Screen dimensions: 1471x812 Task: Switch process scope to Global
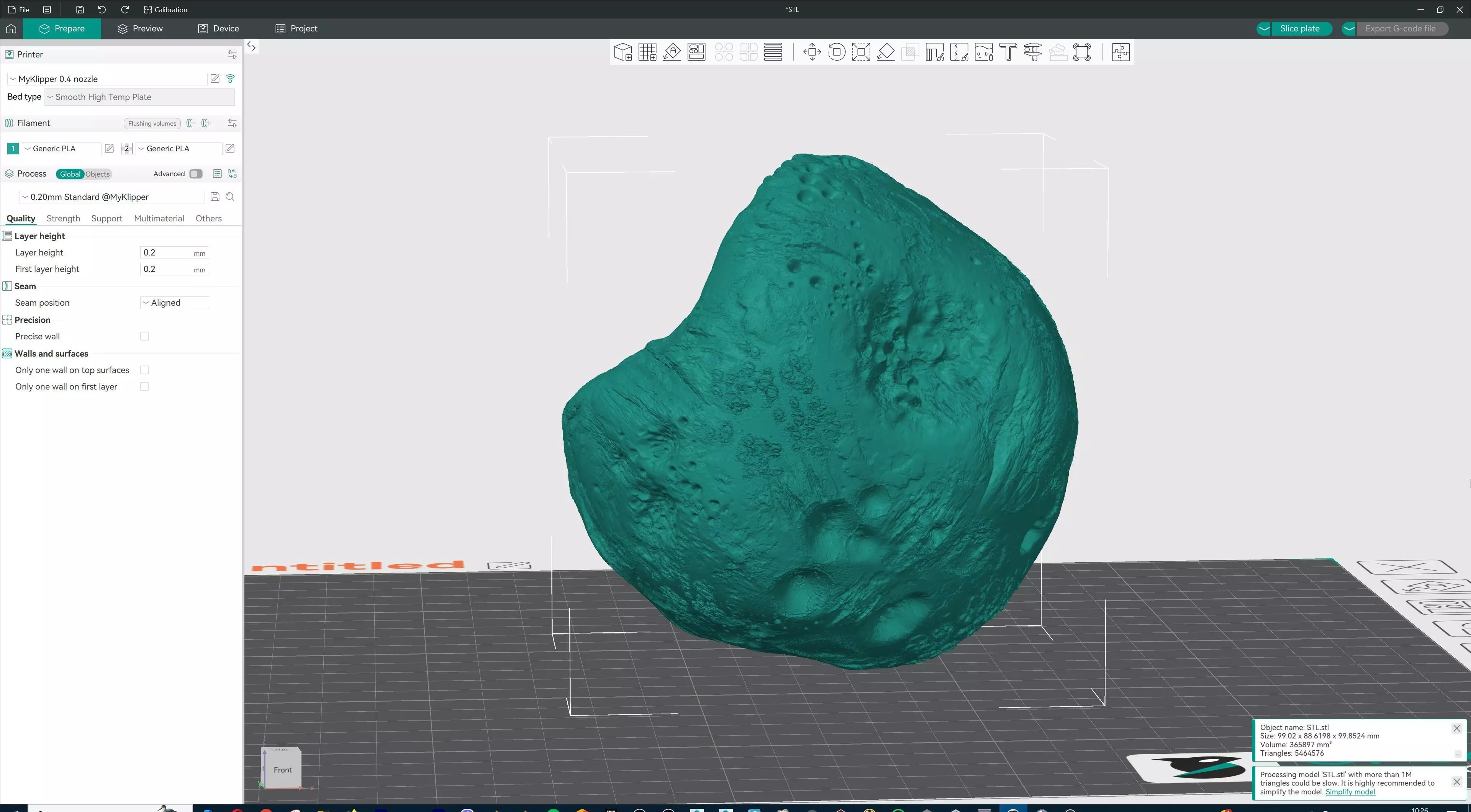pyautogui.click(x=70, y=174)
